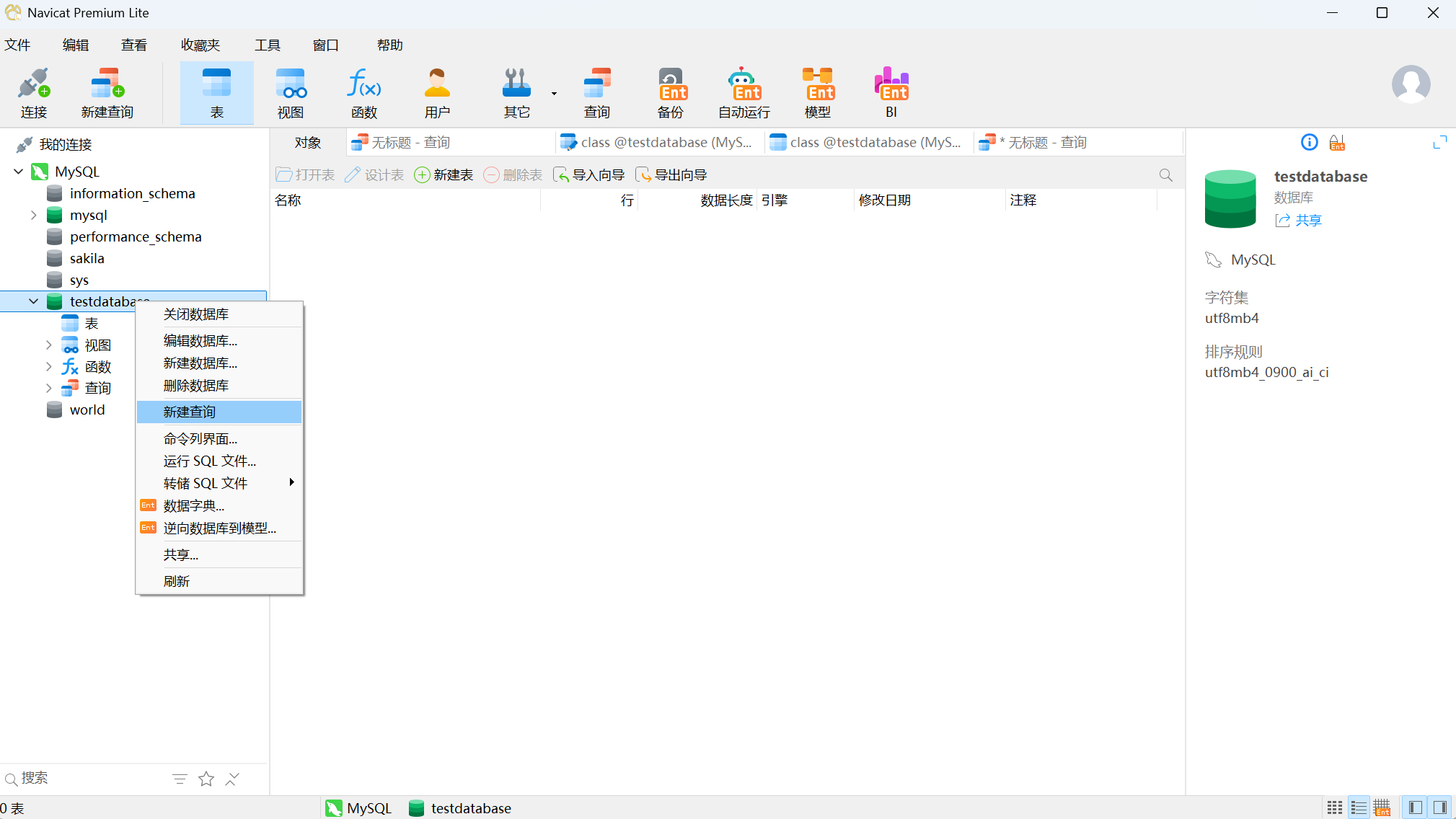Switch to detail list view in status bar
Image resolution: width=1456 pixels, height=819 pixels.
(x=1359, y=807)
